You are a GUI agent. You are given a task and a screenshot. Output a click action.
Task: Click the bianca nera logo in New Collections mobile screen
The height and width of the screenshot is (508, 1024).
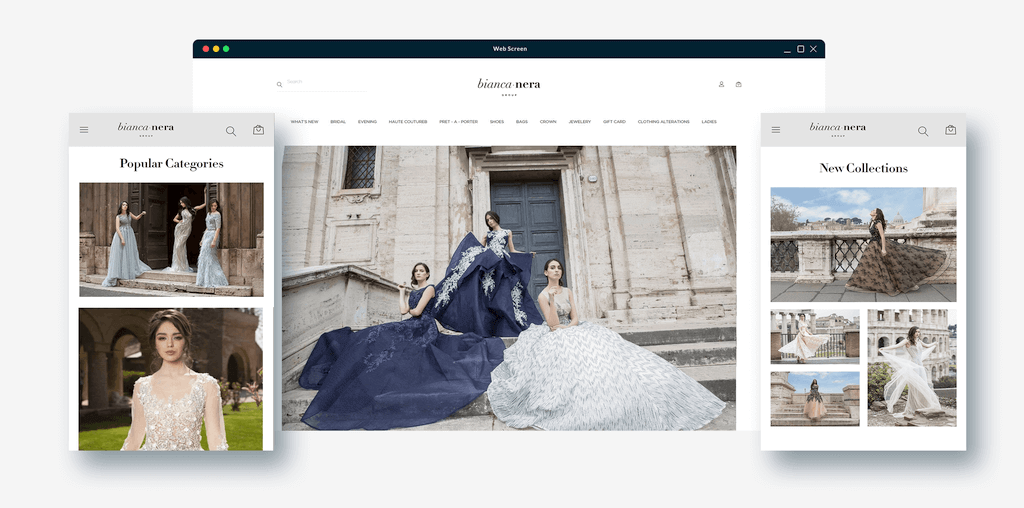coord(838,129)
